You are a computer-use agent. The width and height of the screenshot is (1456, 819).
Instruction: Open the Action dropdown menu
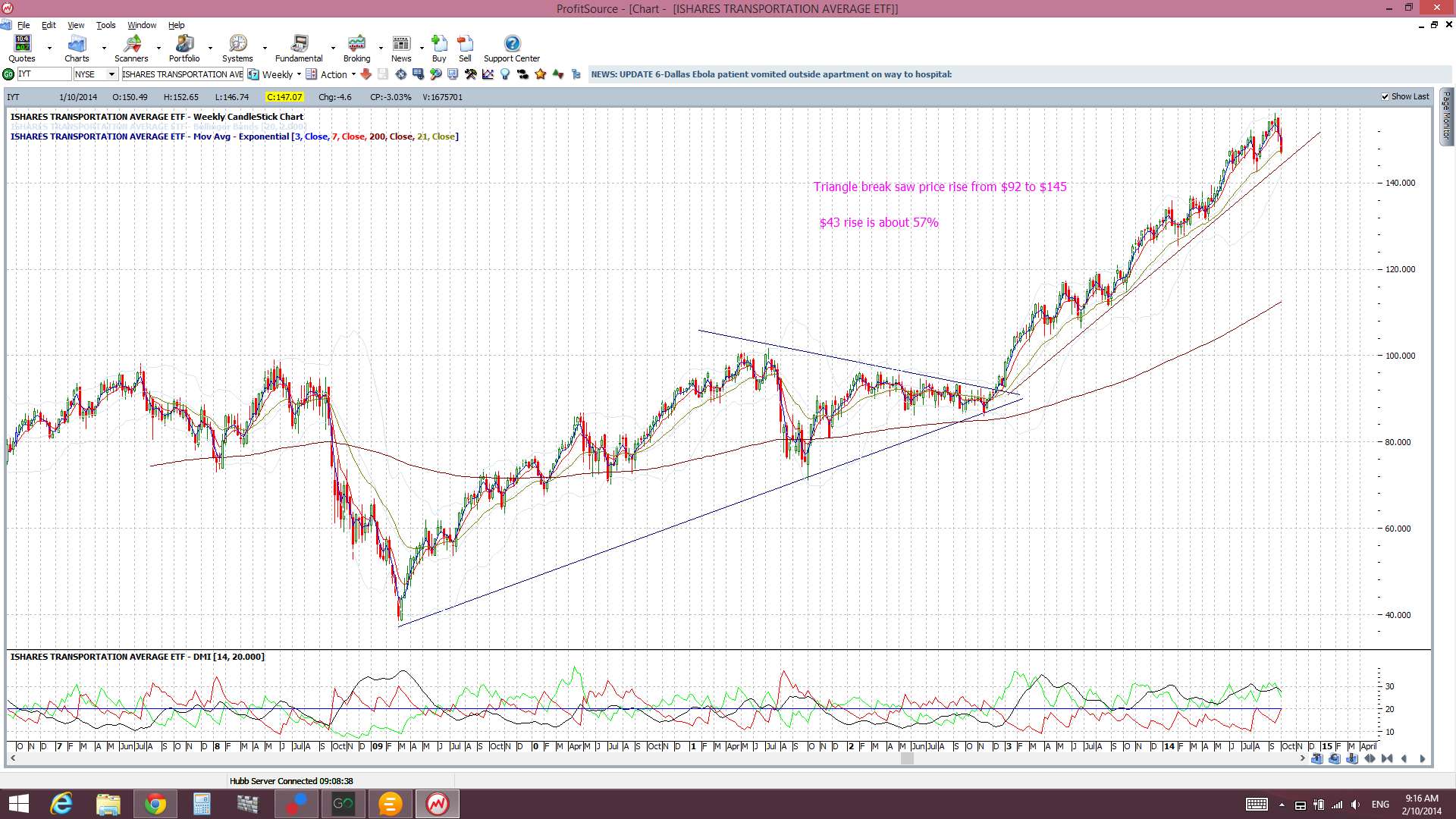click(x=353, y=74)
